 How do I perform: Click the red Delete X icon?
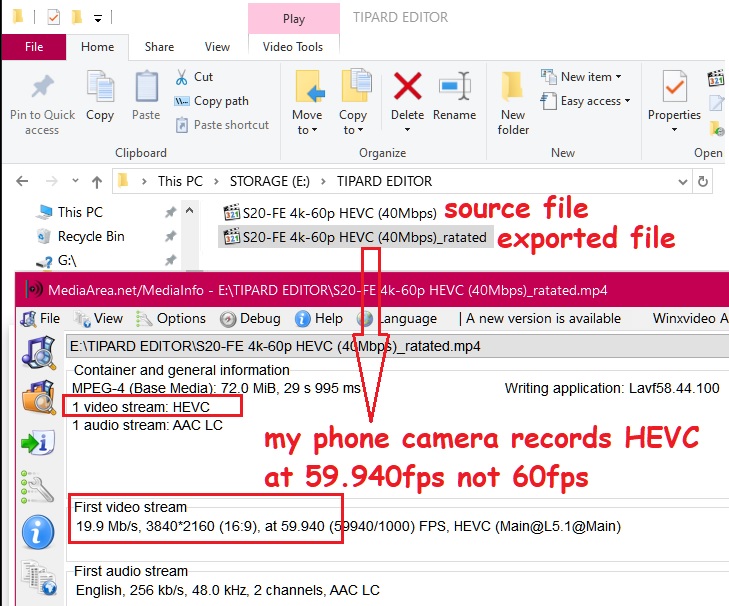click(x=407, y=86)
